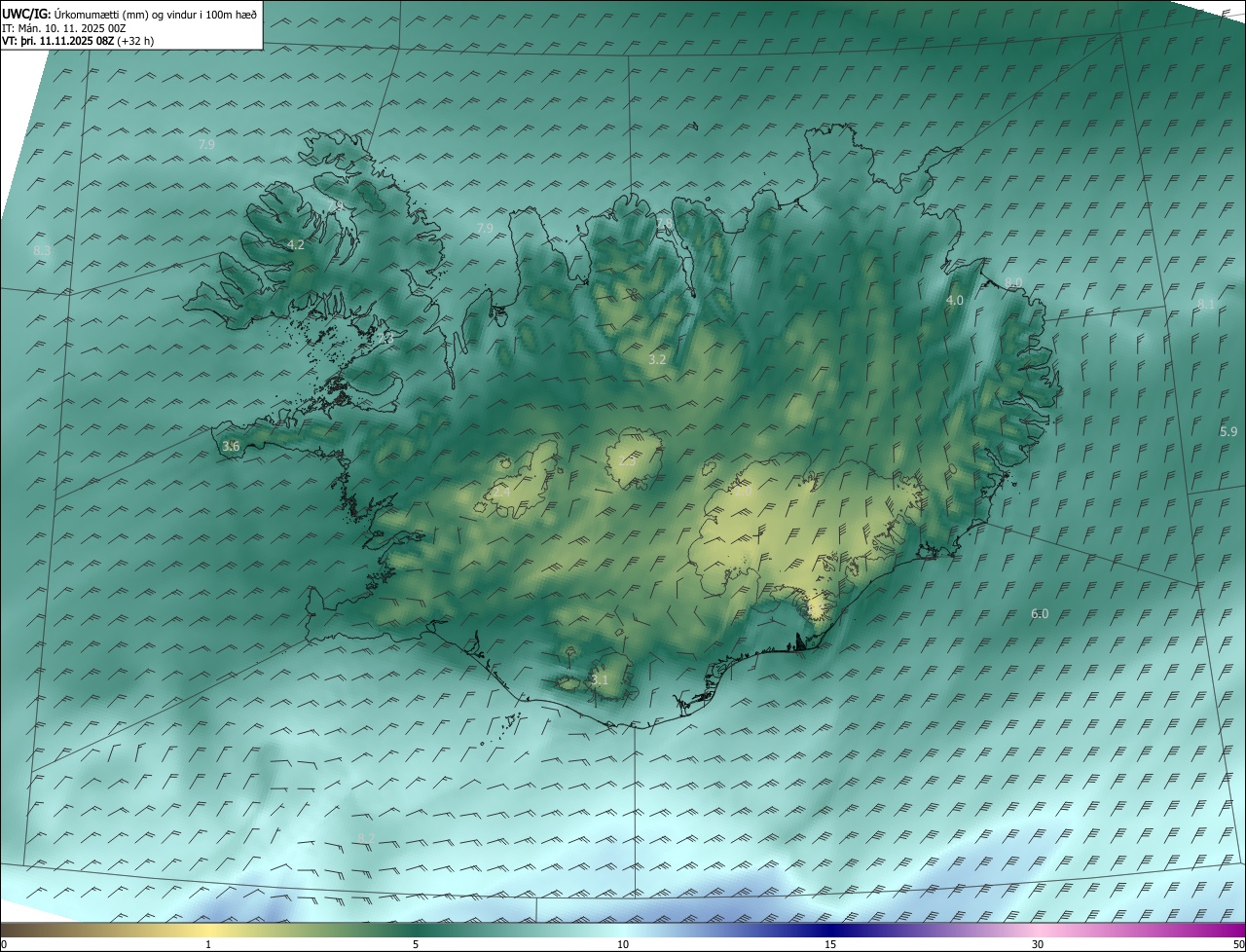Click the 0 tick on the color scale
The height and width of the screenshot is (952, 1246).
[3, 945]
